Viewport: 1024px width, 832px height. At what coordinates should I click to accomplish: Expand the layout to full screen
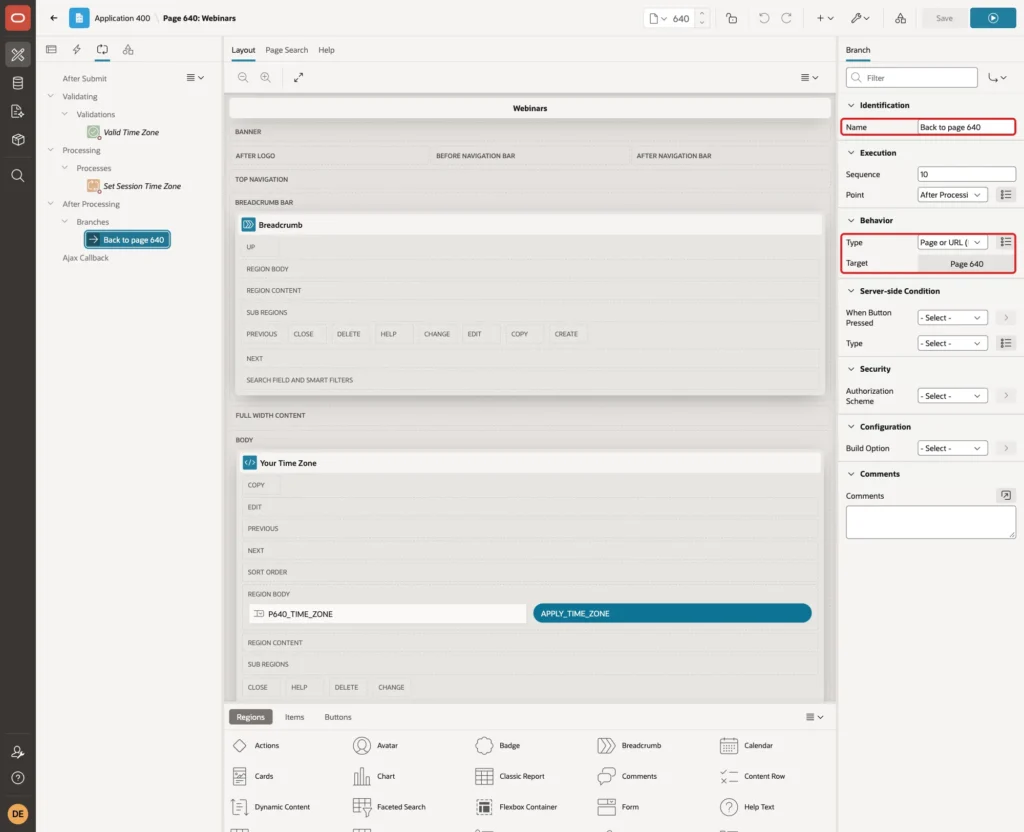298,77
